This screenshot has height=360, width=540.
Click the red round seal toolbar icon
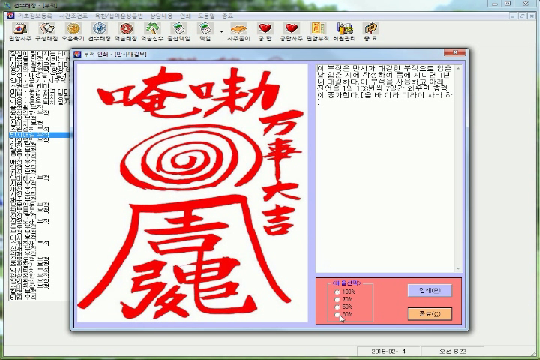point(126,29)
